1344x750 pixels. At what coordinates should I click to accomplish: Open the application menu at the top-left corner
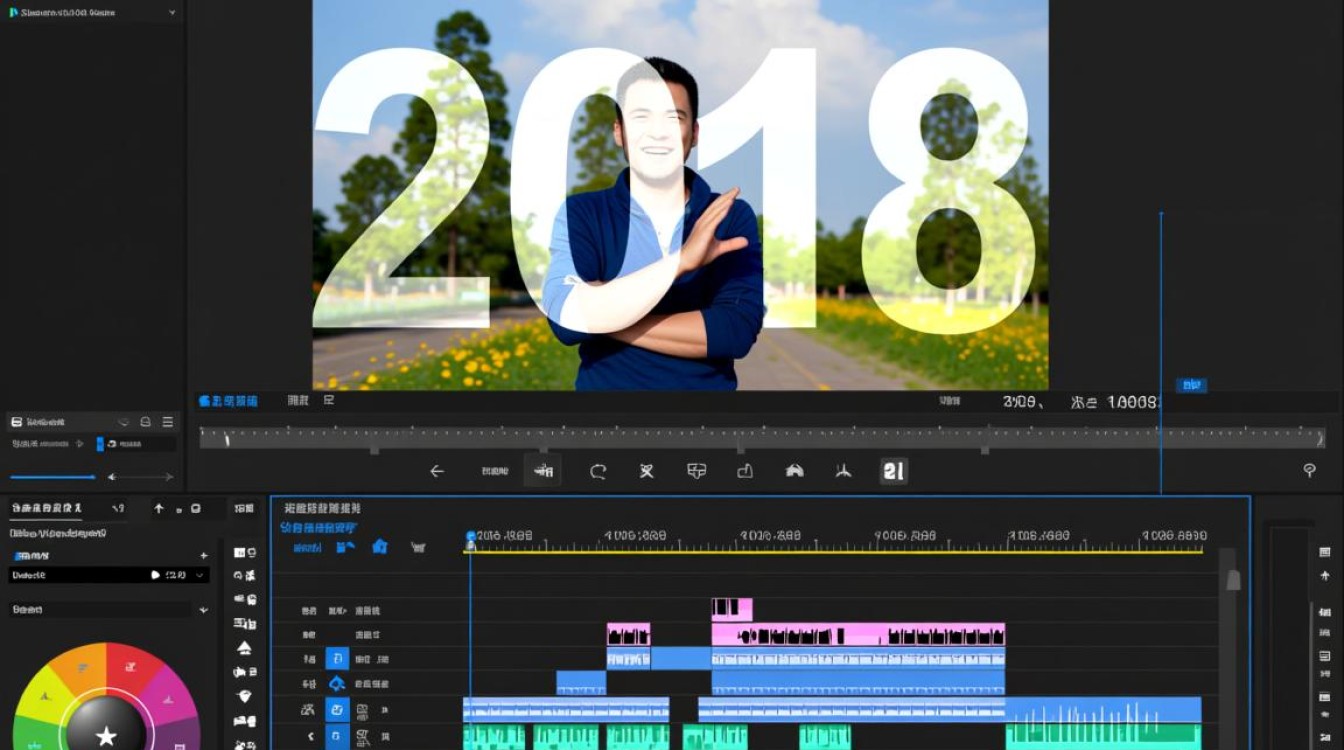12,12
